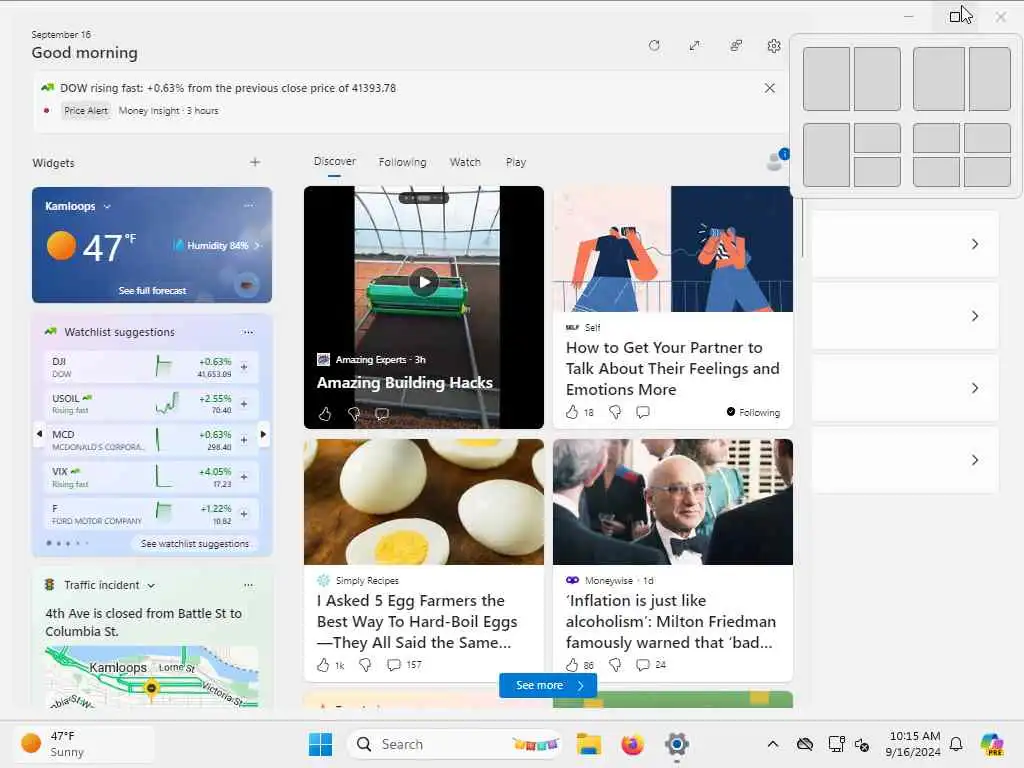Like the Amazing Building Hacks video

point(325,413)
